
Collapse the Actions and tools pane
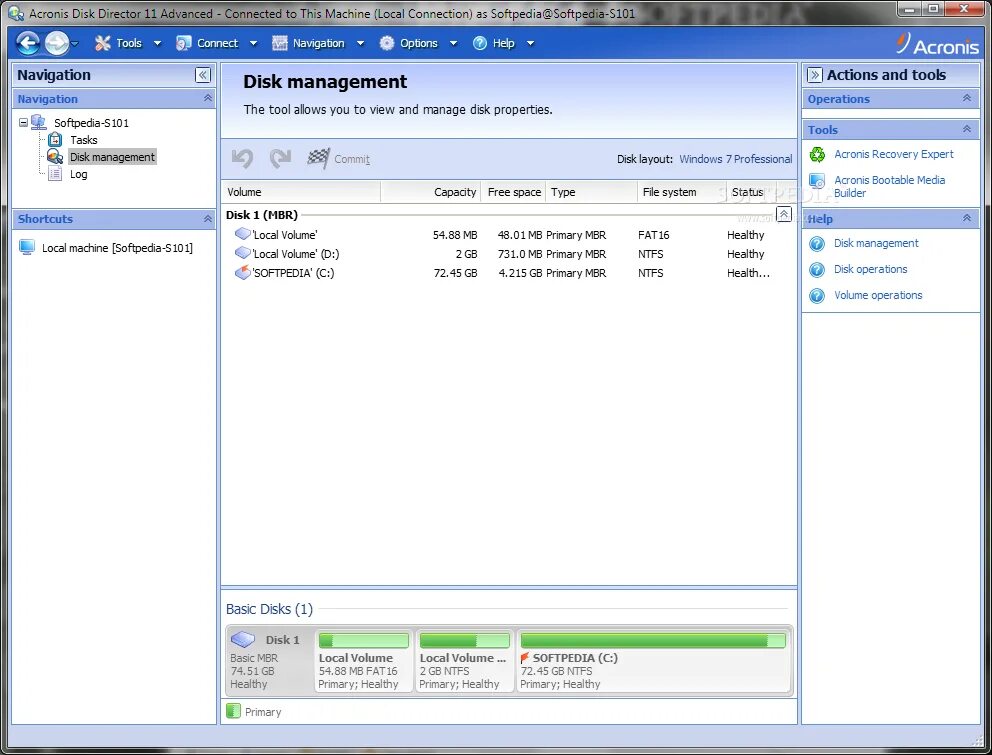coord(815,75)
